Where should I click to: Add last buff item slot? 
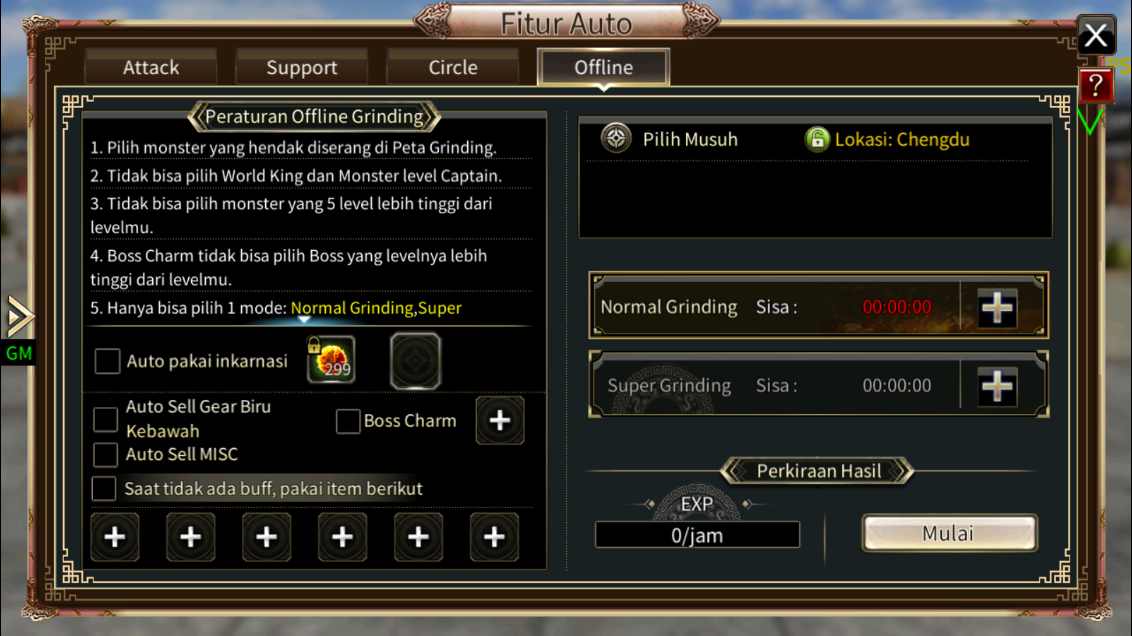(x=494, y=536)
